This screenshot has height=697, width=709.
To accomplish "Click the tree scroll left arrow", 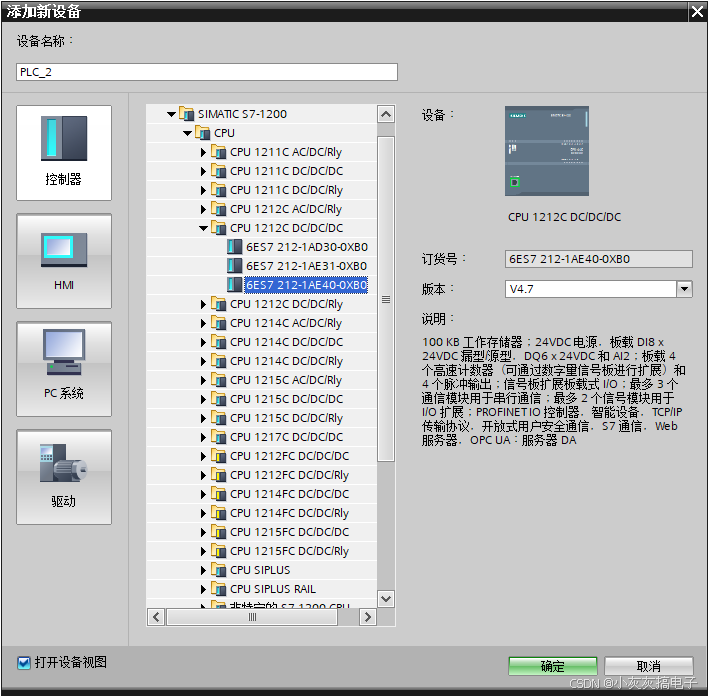I will click(x=156, y=617).
